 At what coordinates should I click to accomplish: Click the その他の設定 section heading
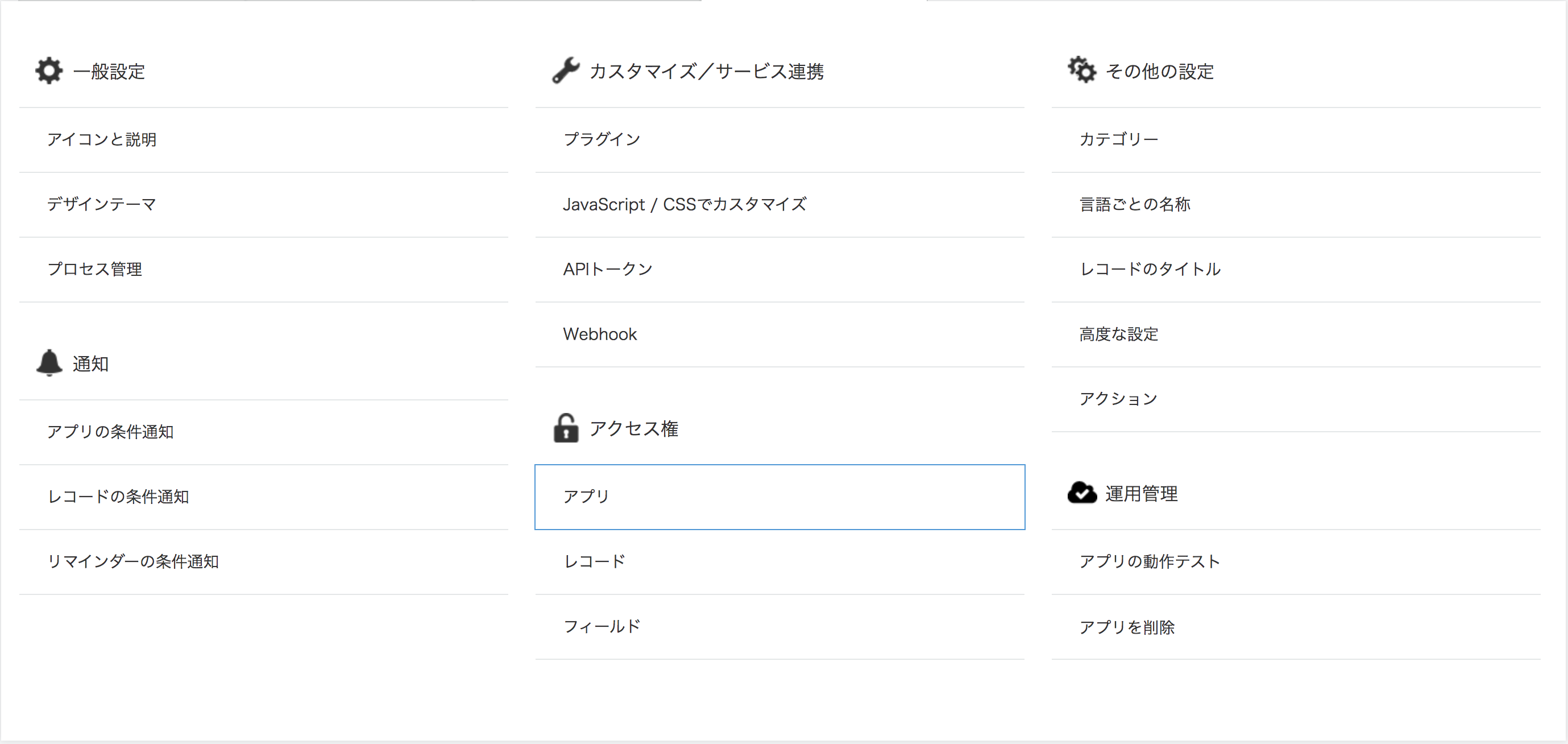[1160, 72]
